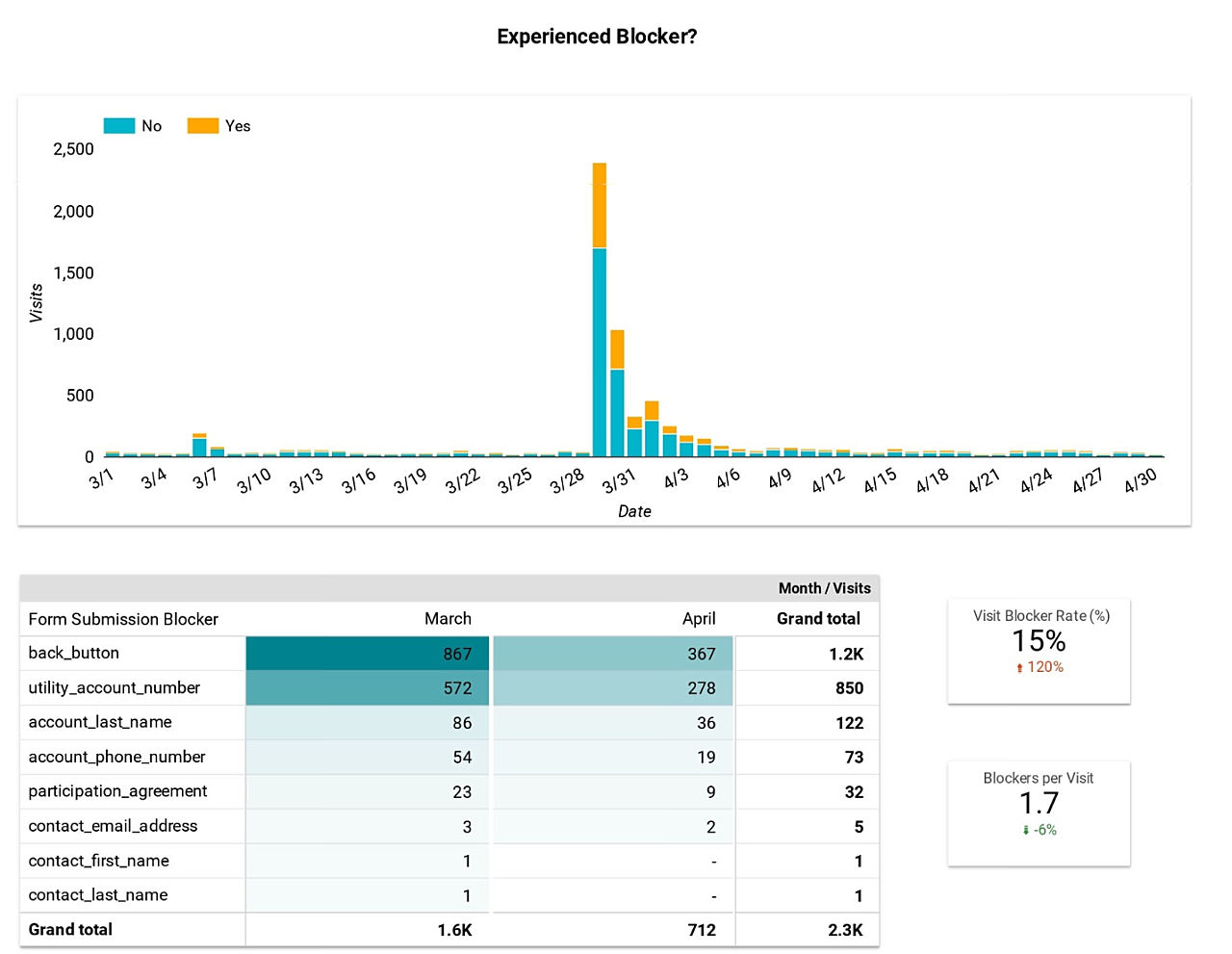The image size is (1232, 954).
Task: Click the 'Experienced Blocker?' chart title
Action: pyautogui.click(x=597, y=37)
